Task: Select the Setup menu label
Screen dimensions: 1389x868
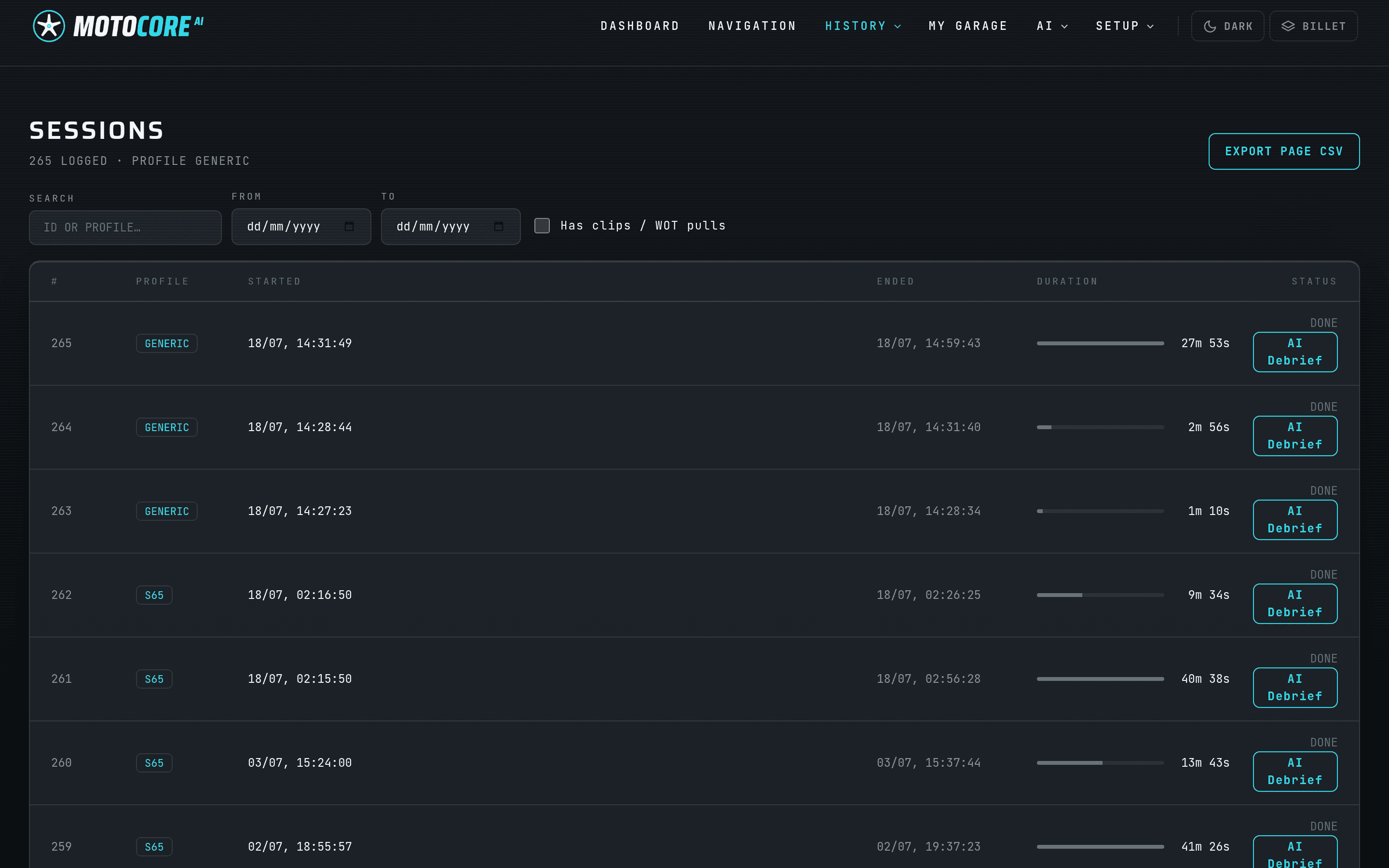Action: pos(1117,26)
